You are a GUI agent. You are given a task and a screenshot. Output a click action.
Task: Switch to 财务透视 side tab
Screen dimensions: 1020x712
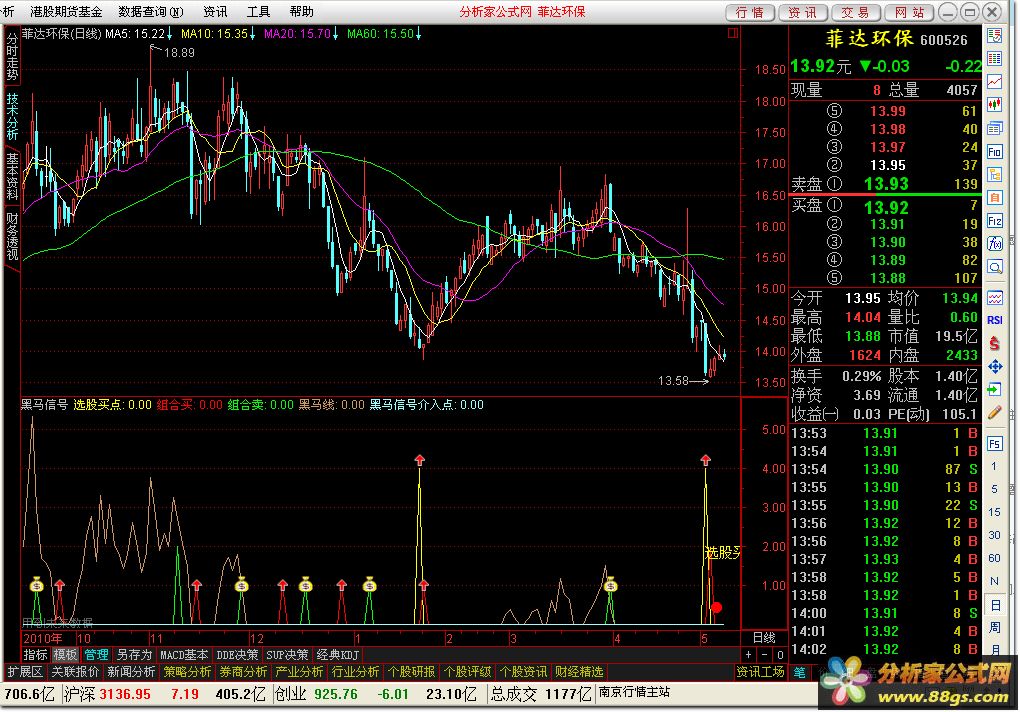click(12, 235)
